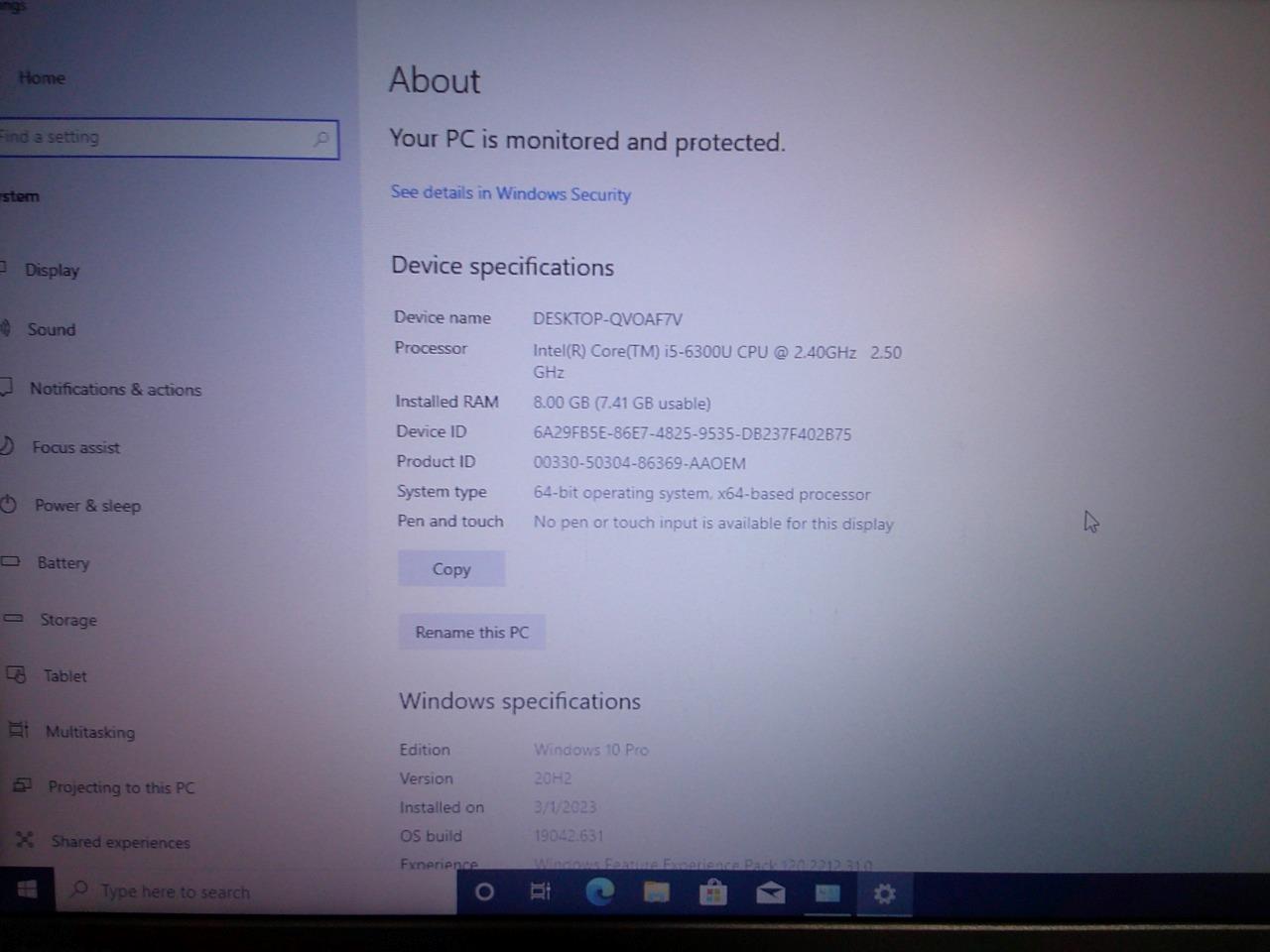Click the Battery icon in sidebar
The image size is (1270, 952).
11,561
